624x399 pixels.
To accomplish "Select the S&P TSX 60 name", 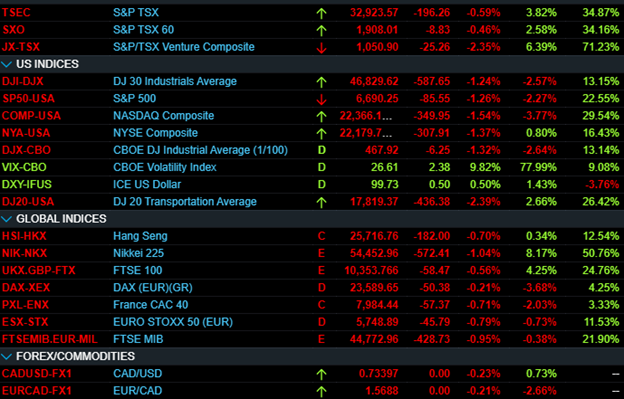I will (x=144, y=30).
